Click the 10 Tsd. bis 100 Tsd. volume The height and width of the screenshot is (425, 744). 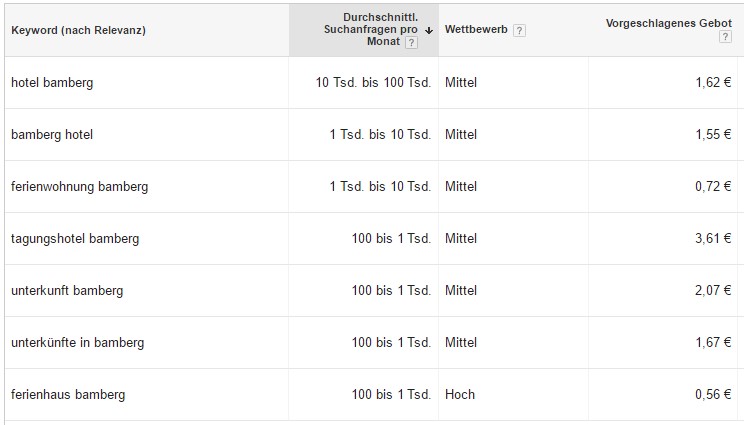(x=373, y=83)
